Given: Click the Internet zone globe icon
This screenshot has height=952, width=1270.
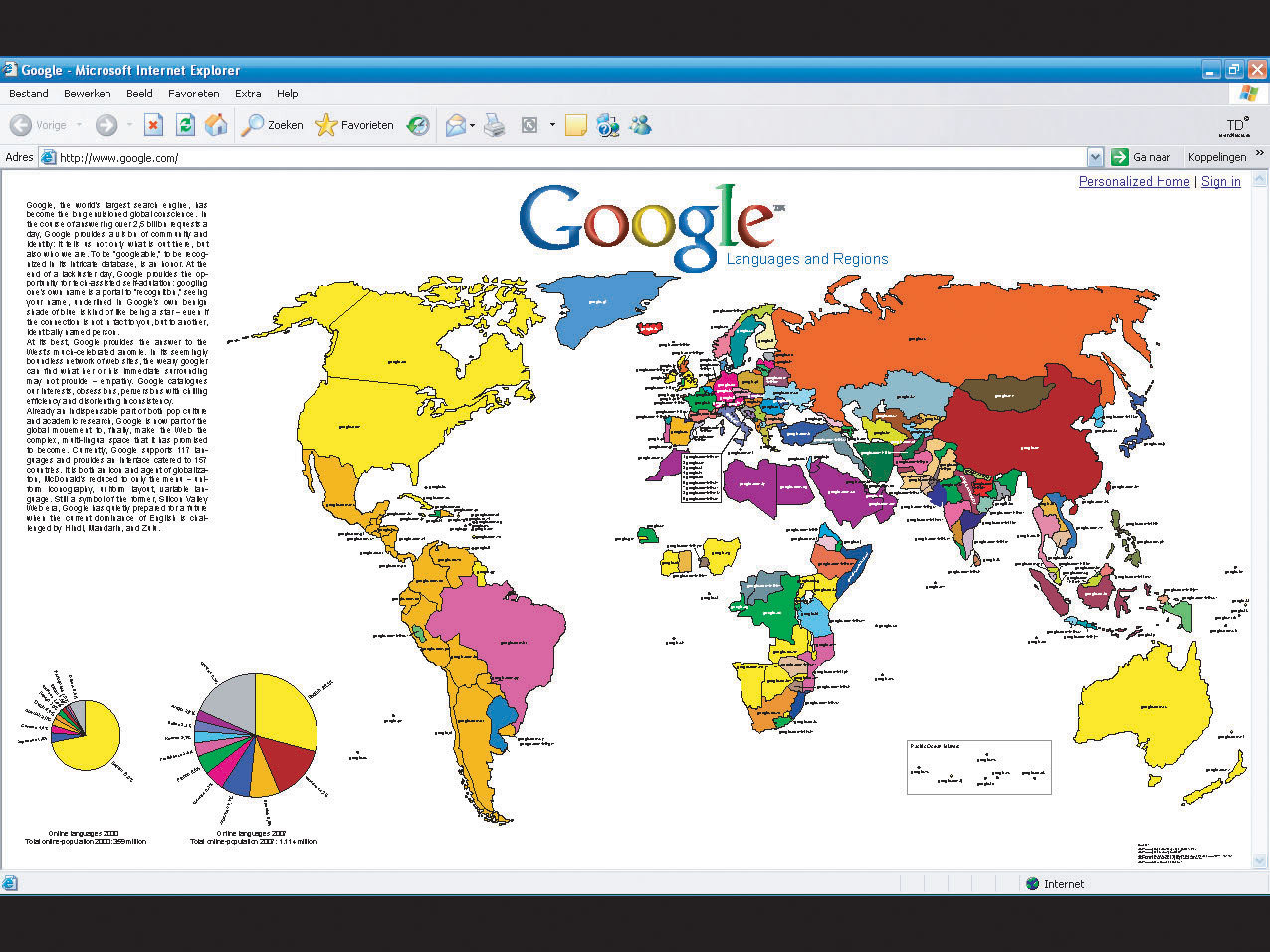Looking at the screenshot, I should coord(1032,883).
